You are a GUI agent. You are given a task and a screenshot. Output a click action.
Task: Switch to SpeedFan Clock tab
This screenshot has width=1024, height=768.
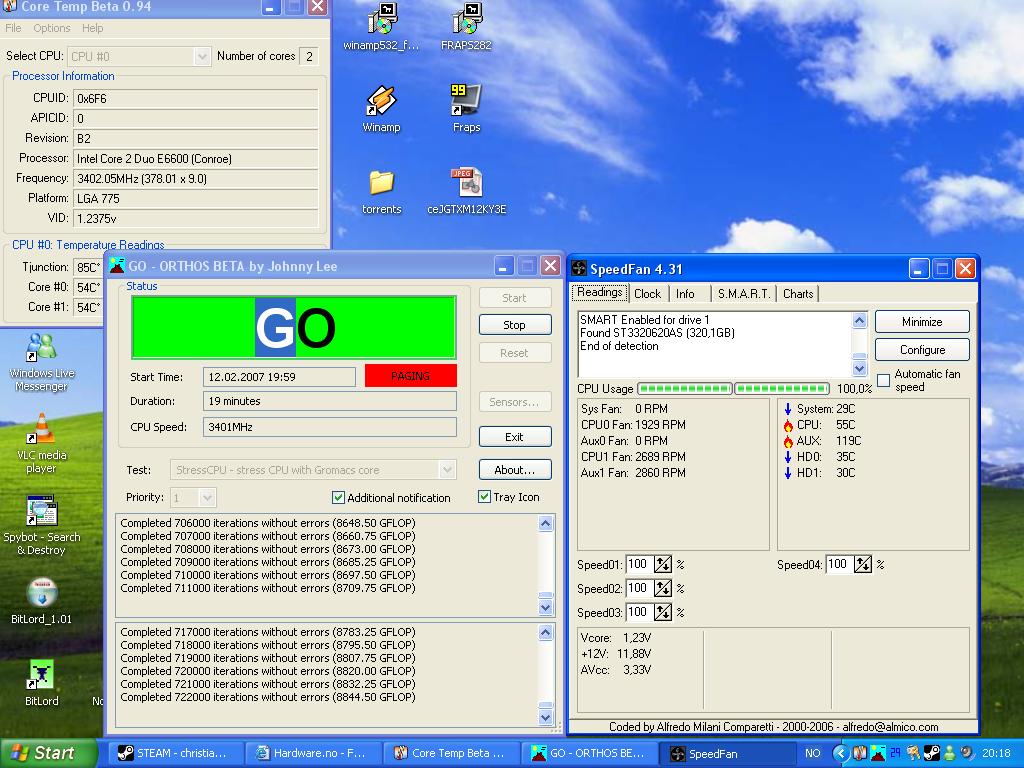pos(647,294)
